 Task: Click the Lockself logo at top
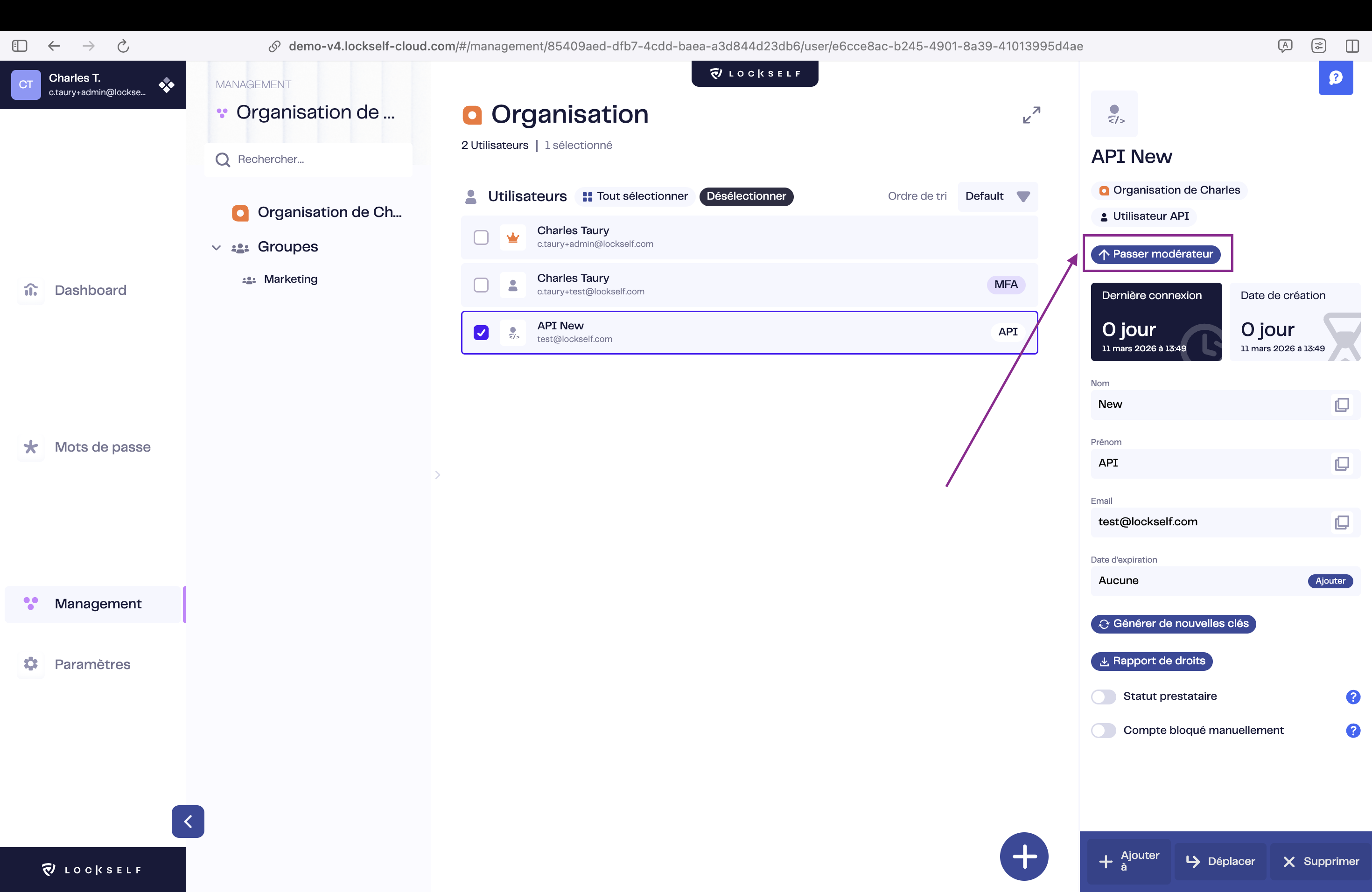pyautogui.click(x=755, y=74)
